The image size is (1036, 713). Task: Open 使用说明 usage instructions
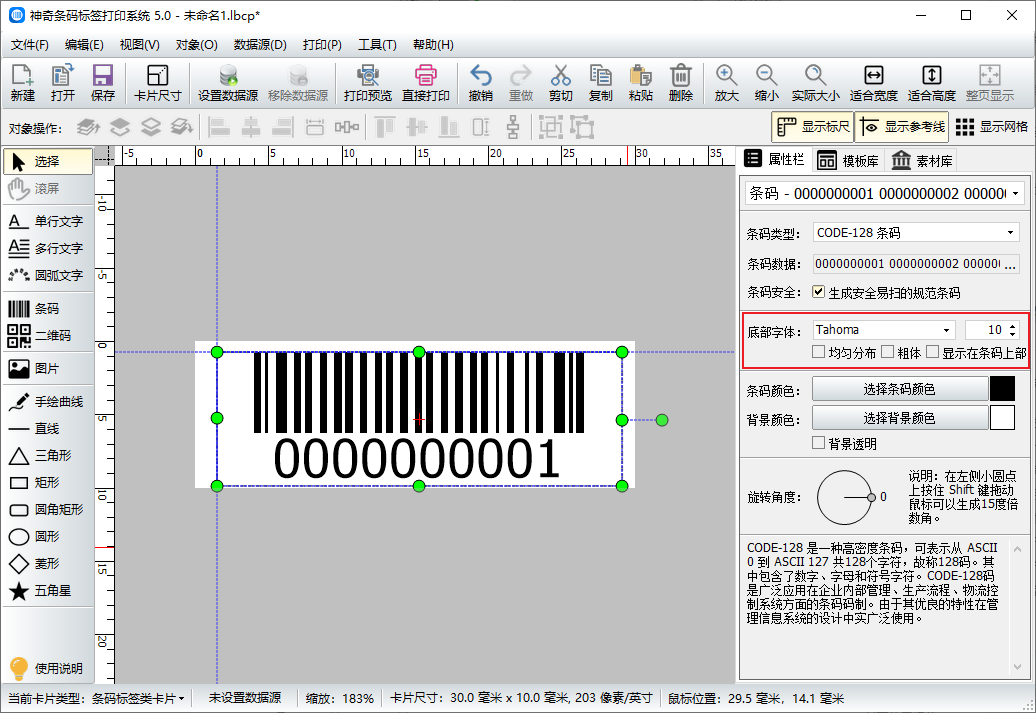point(46,668)
